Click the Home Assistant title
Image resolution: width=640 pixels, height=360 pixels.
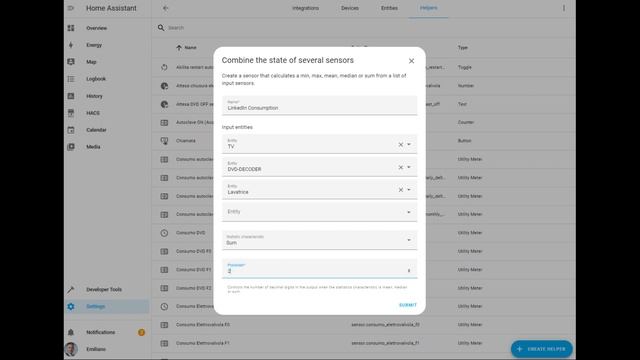[111, 8]
